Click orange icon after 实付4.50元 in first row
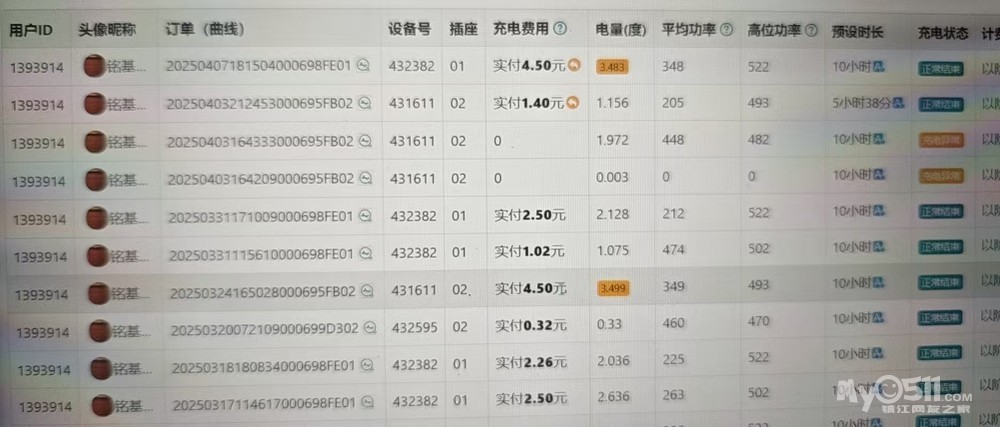 coord(574,66)
